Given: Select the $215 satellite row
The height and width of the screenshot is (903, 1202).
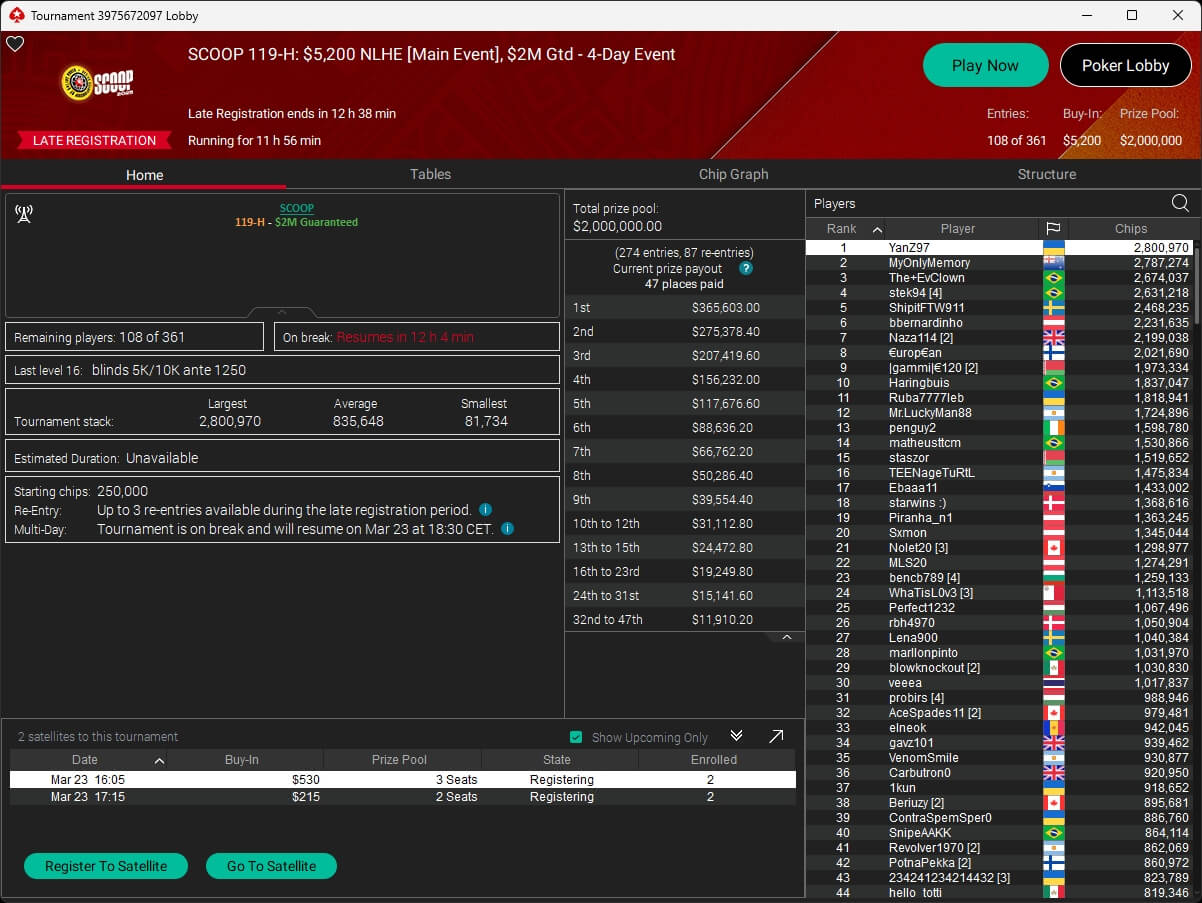Looking at the screenshot, I should [402, 797].
